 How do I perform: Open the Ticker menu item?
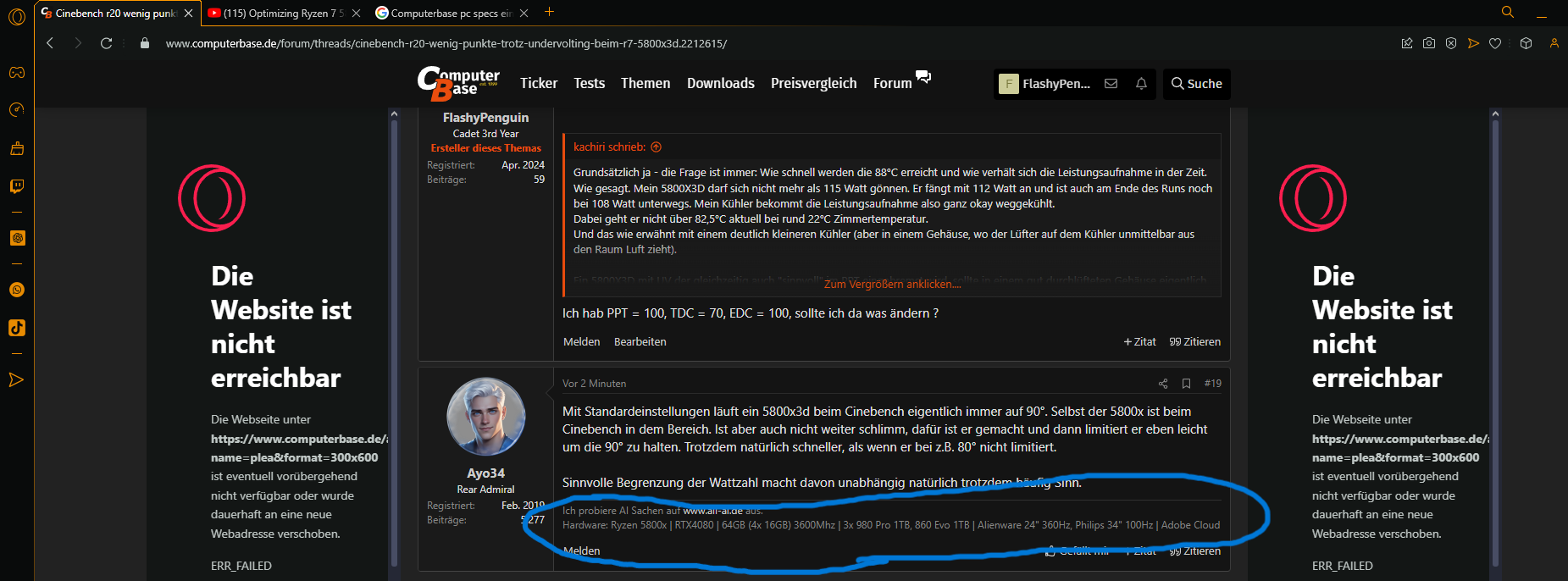pyautogui.click(x=539, y=83)
